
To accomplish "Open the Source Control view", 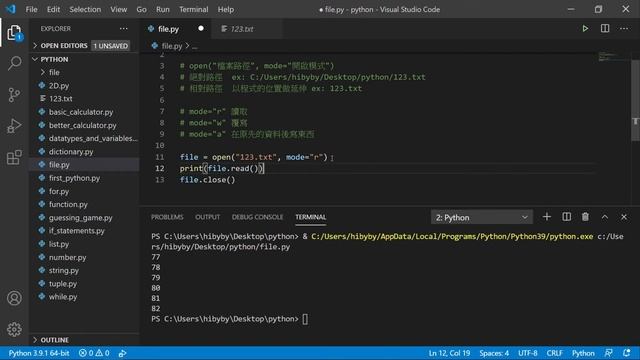I will click(x=14, y=95).
